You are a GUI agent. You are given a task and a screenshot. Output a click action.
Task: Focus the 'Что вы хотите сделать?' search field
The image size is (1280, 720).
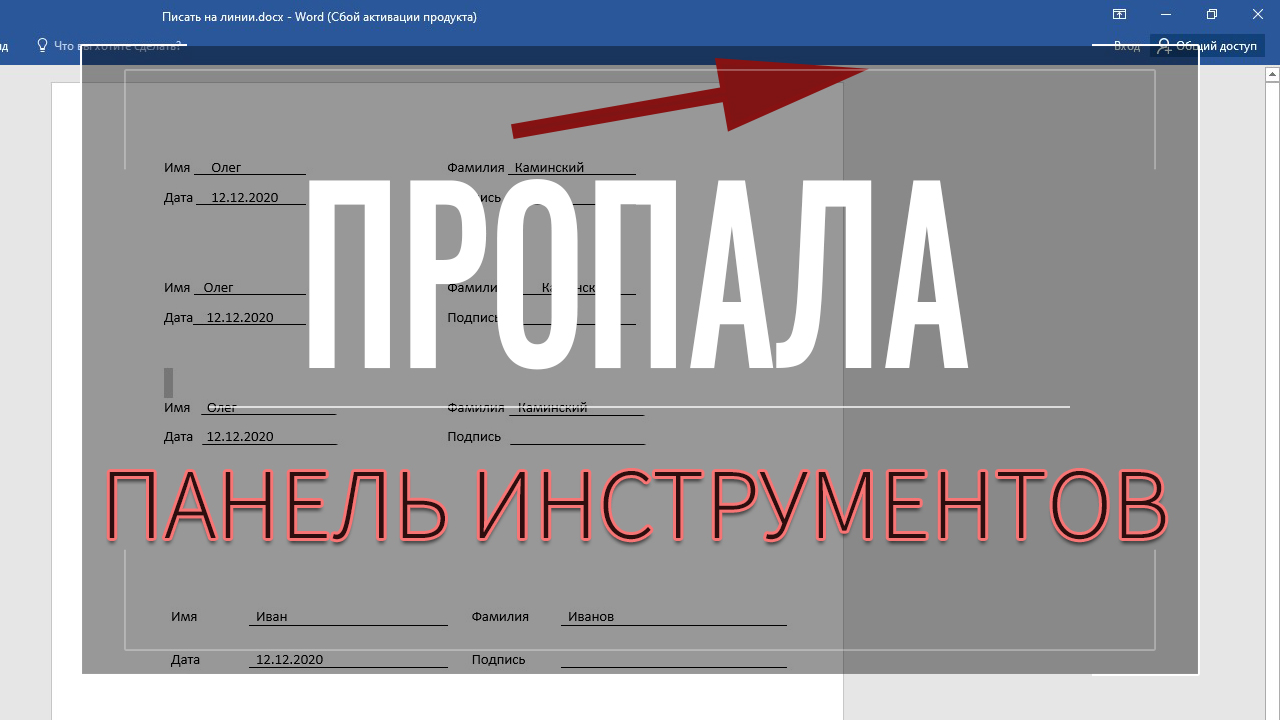(110, 46)
